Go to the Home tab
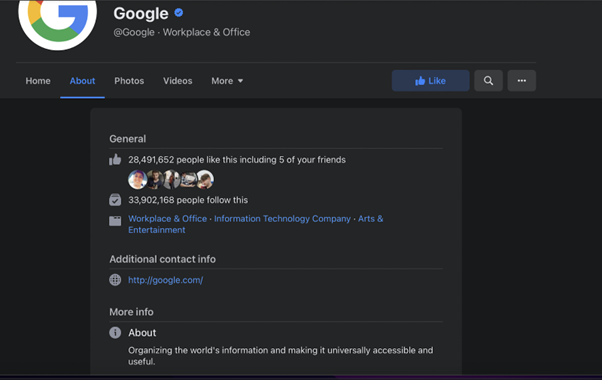Viewport: 602px width, 380px height. pos(38,81)
